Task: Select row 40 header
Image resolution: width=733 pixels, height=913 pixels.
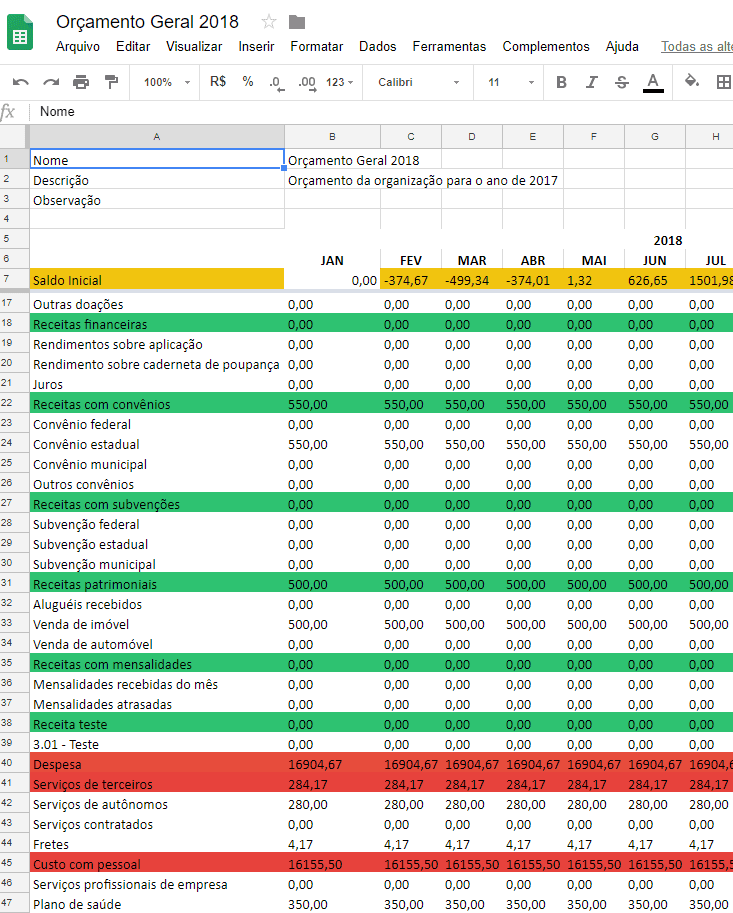Action: coord(14,763)
